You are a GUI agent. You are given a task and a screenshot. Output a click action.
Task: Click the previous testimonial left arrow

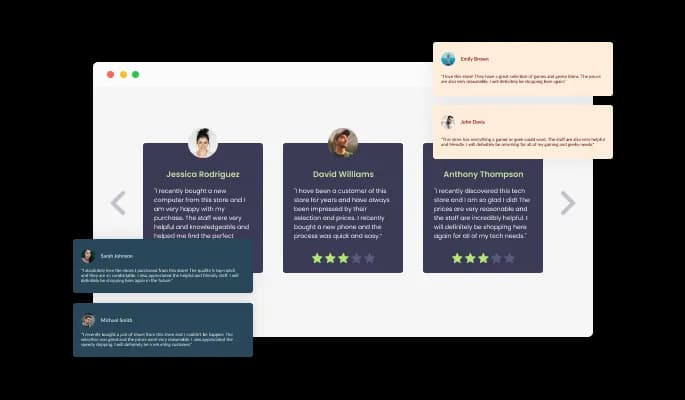(118, 203)
